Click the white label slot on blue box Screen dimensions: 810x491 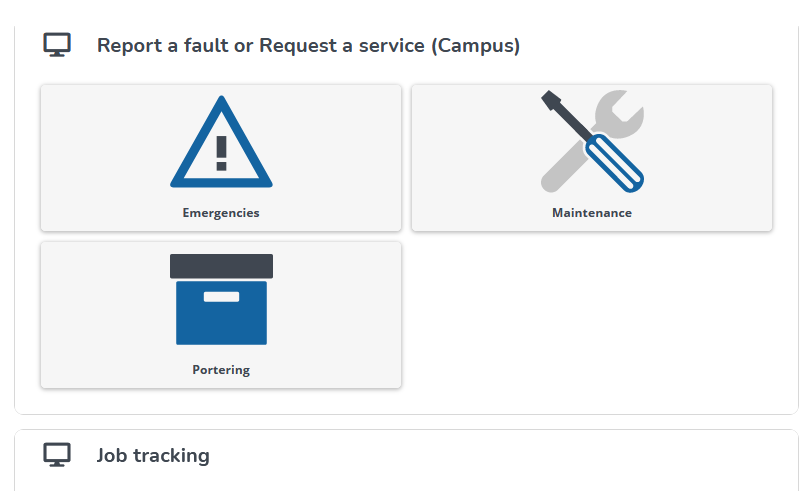coord(221,297)
